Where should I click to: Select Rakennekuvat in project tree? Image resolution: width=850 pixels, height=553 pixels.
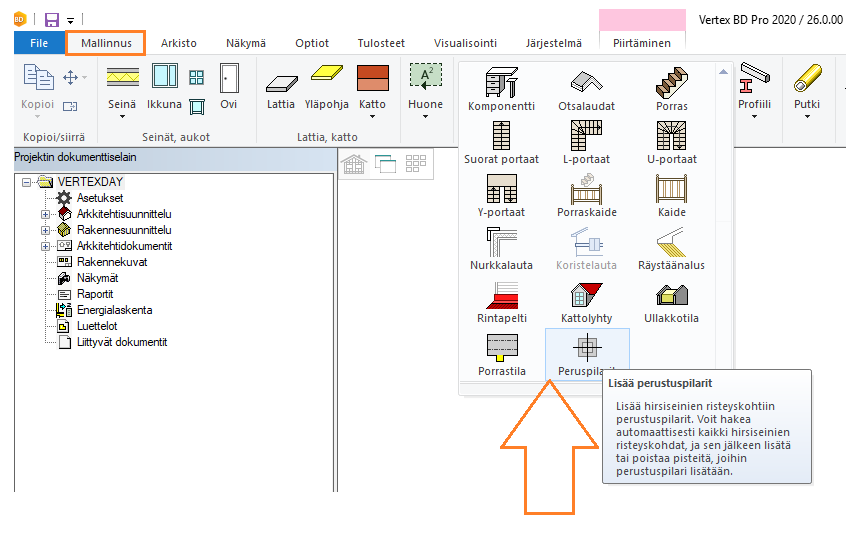click(x=112, y=262)
